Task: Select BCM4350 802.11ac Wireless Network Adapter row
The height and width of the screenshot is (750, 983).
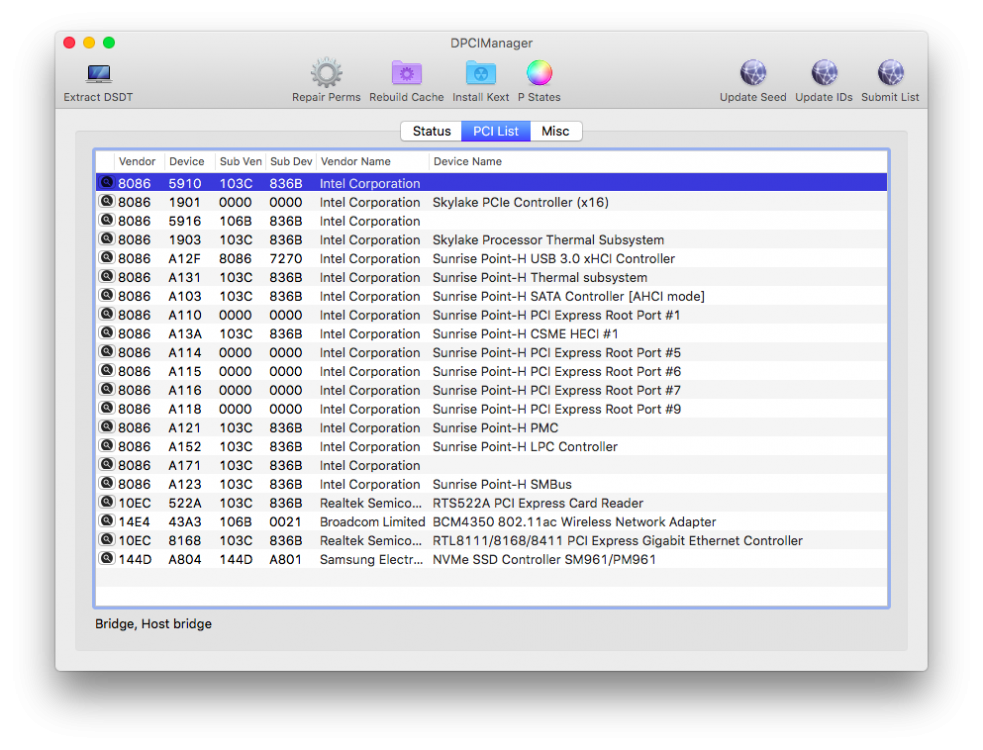Action: [492, 522]
